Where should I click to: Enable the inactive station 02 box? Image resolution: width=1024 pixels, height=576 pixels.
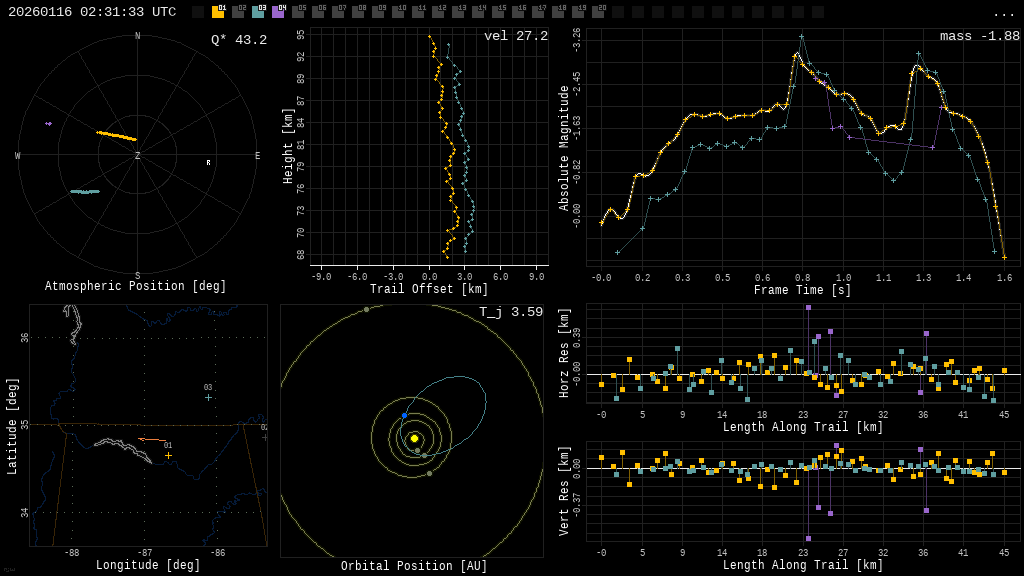[238, 12]
